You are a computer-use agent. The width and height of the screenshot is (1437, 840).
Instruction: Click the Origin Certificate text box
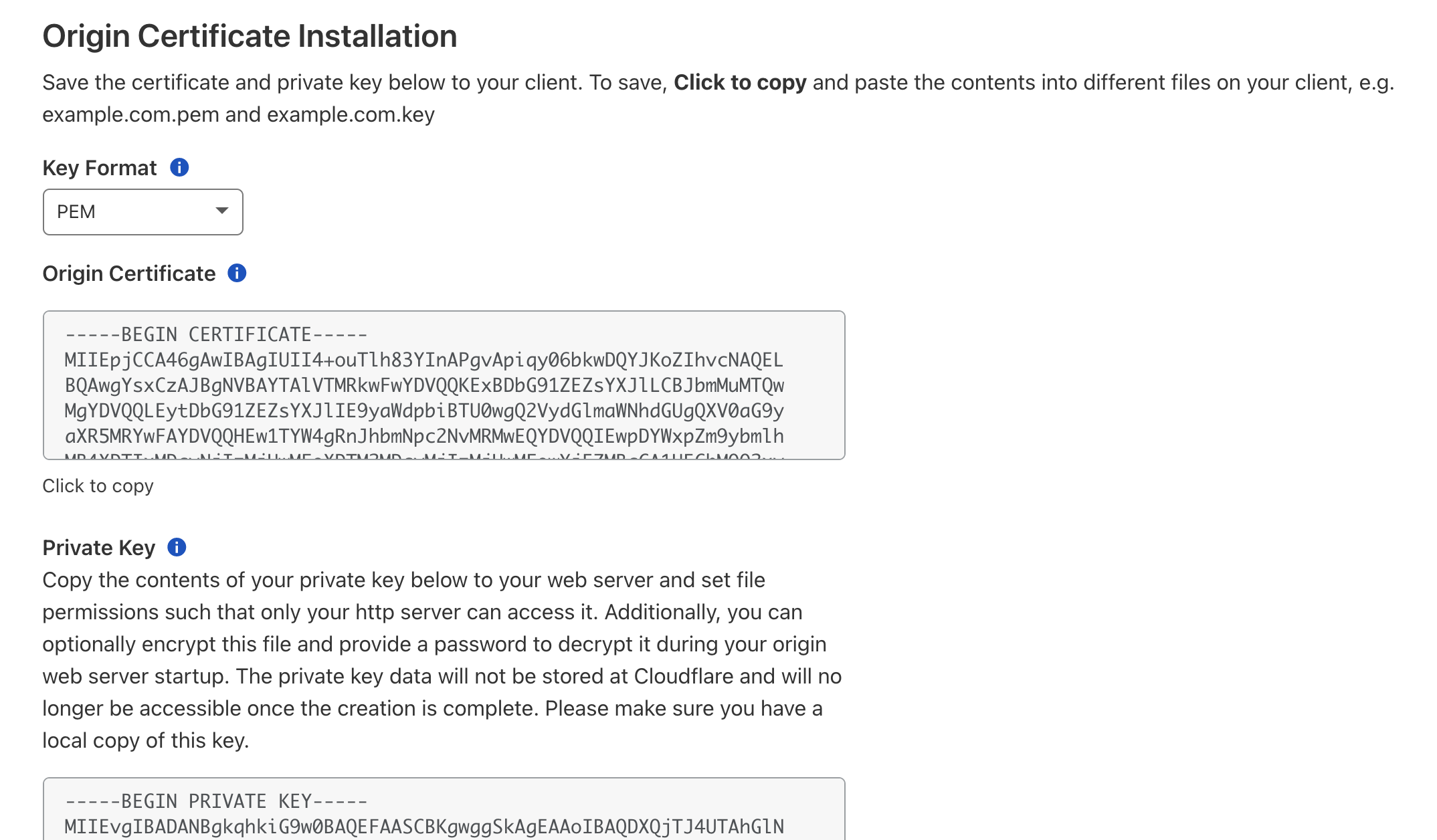(x=444, y=385)
